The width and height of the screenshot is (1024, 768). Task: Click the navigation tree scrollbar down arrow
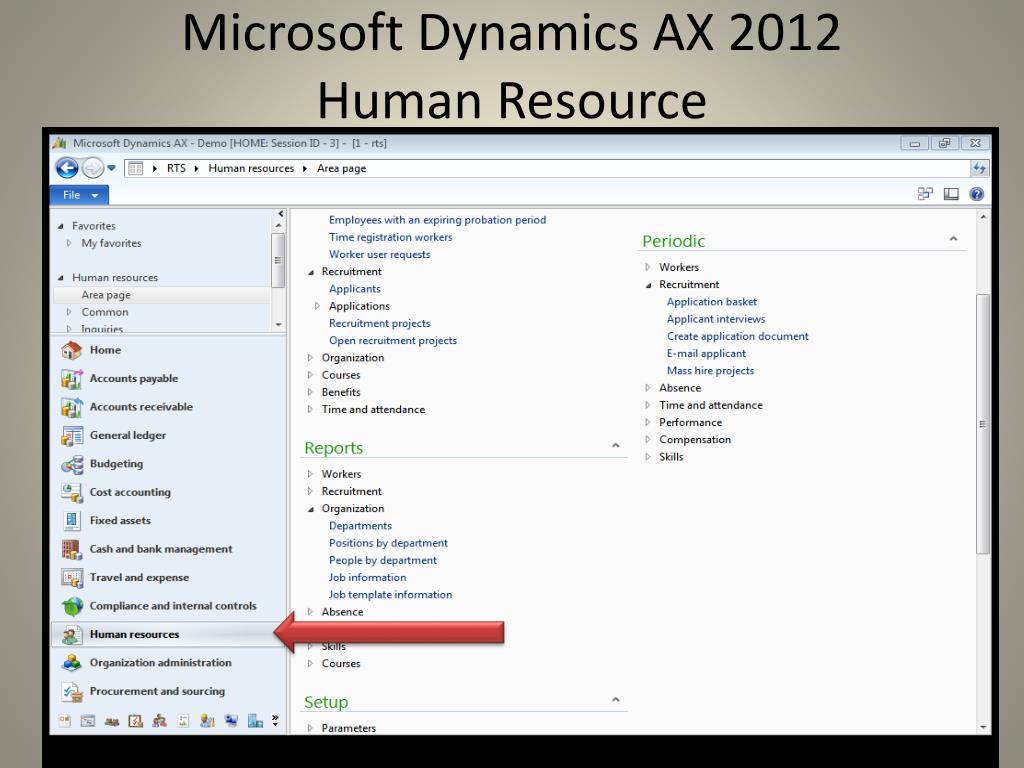[279, 325]
